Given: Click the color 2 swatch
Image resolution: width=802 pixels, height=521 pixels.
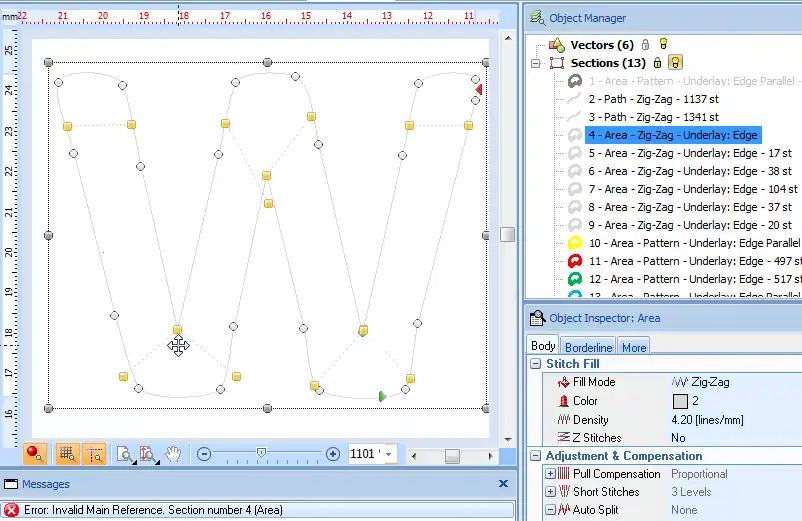Looking at the screenshot, I should (x=680, y=401).
